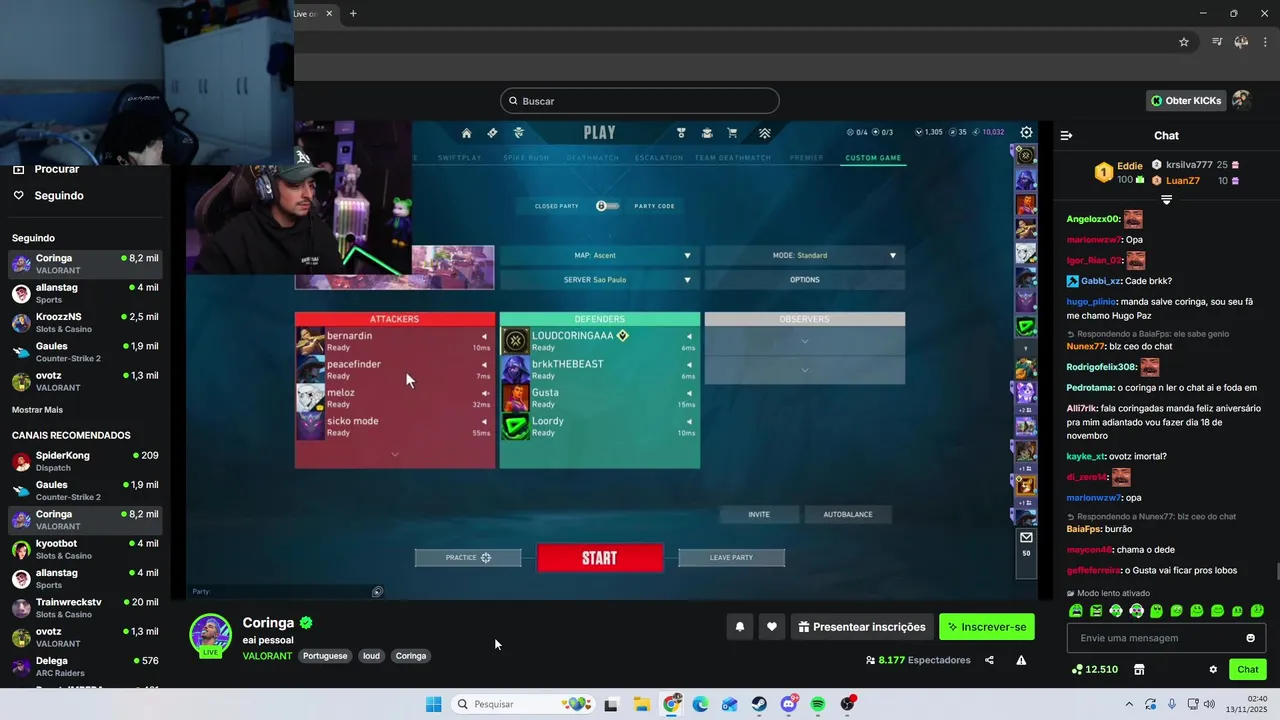Open Spotify from the taskbar

coord(818,704)
